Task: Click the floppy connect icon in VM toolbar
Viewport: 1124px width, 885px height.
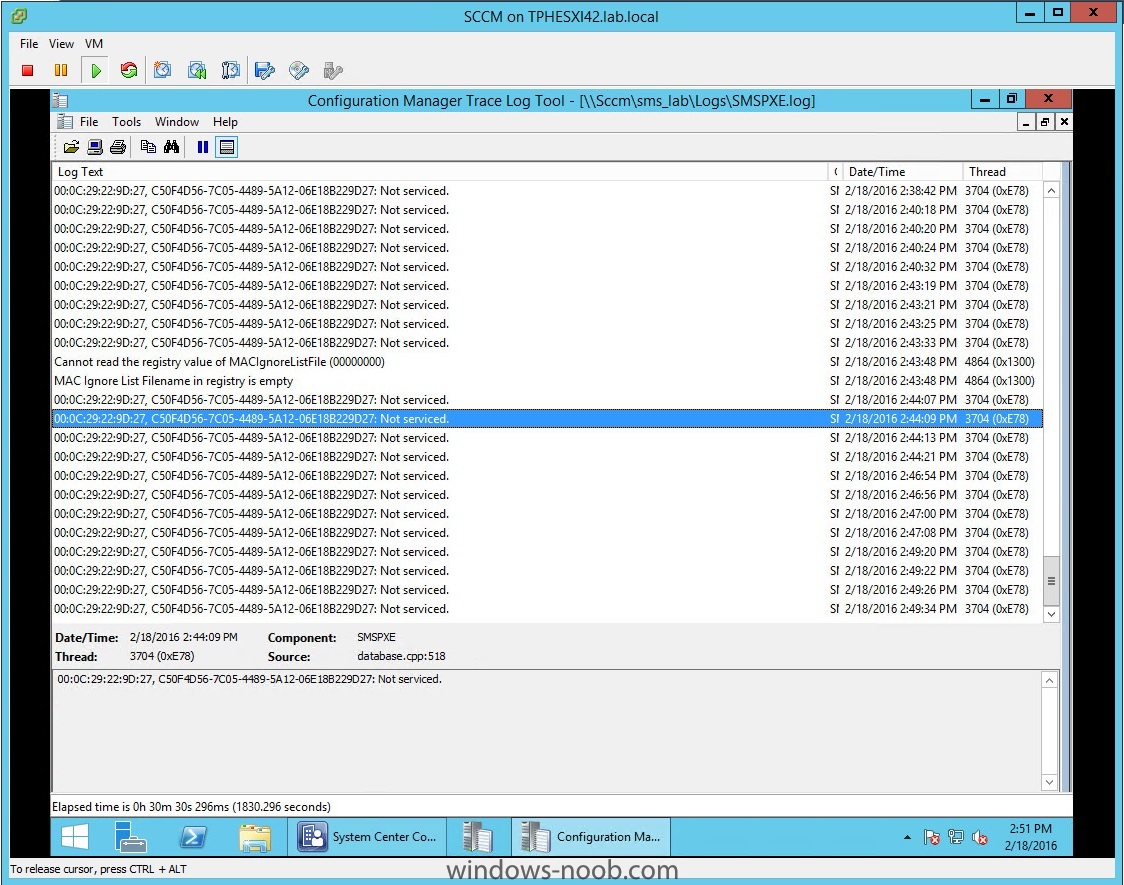Action: click(x=265, y=70)
